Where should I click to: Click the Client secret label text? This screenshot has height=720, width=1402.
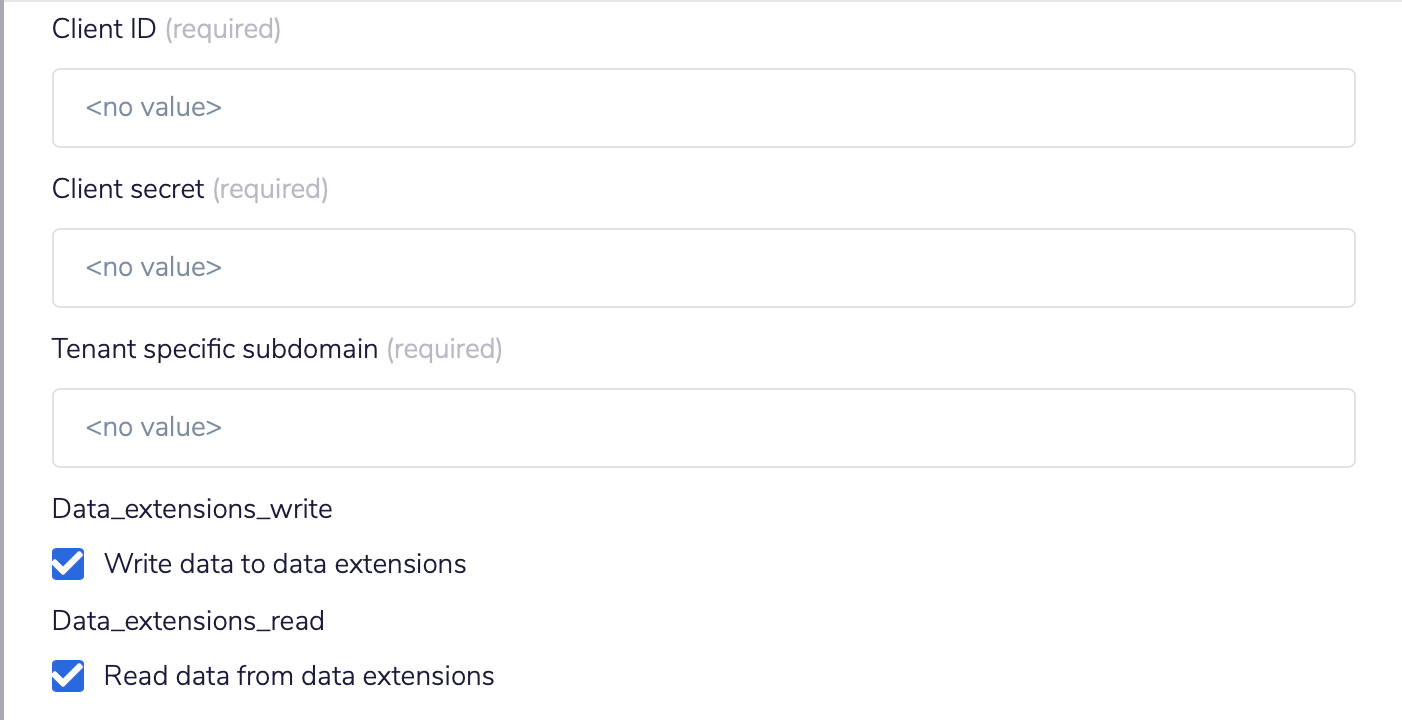(x=128, y=188)
